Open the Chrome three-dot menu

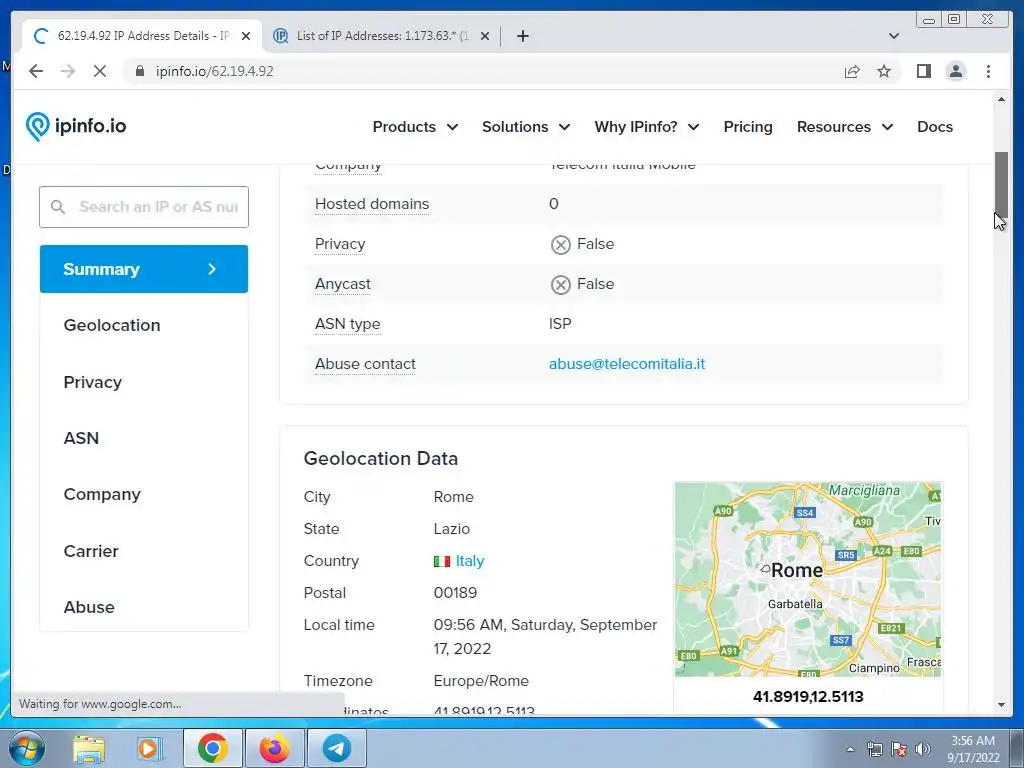(x=988, y=71)
